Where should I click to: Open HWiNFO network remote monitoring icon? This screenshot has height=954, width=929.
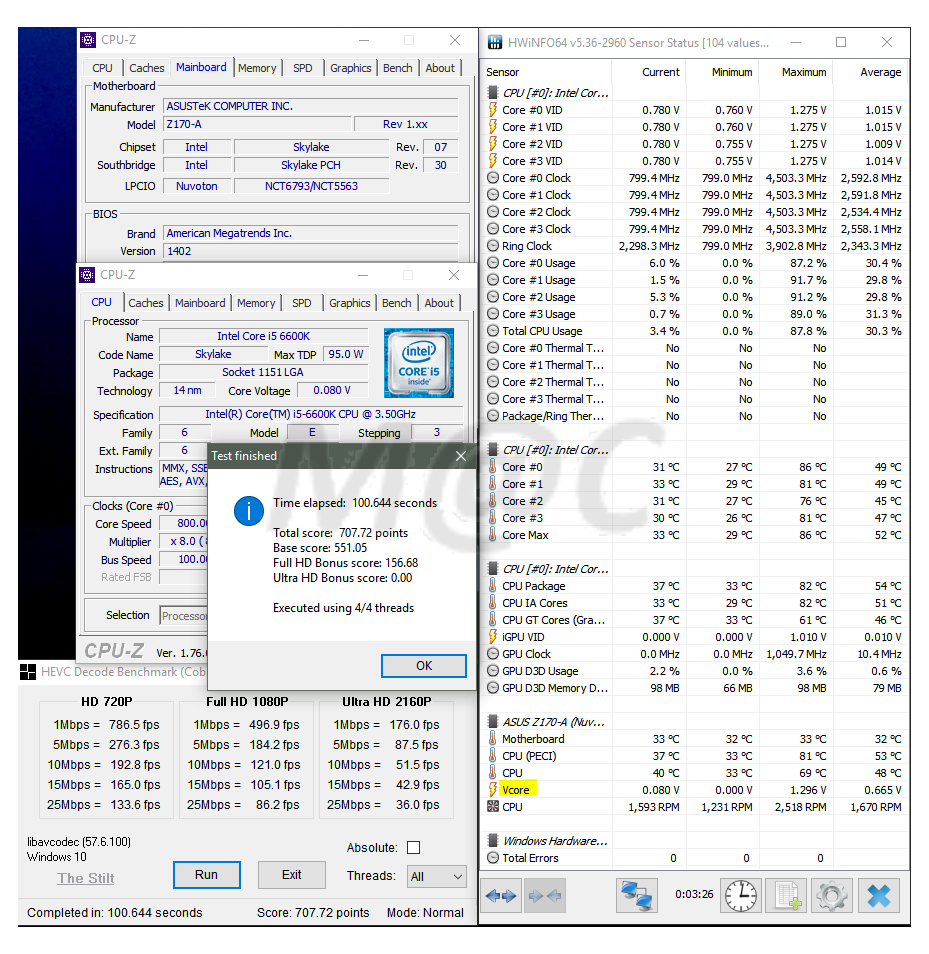pyautogui.click(x=636, y=896)
